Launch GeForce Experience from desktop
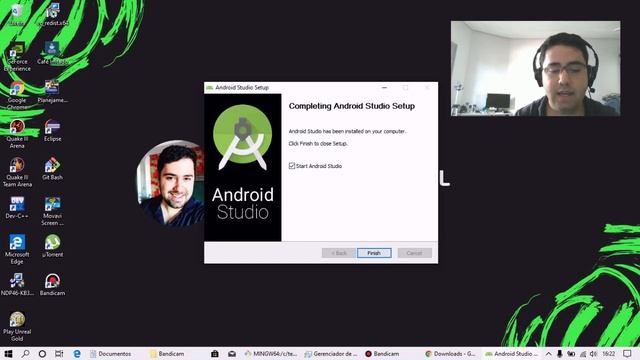 (17, 56)
